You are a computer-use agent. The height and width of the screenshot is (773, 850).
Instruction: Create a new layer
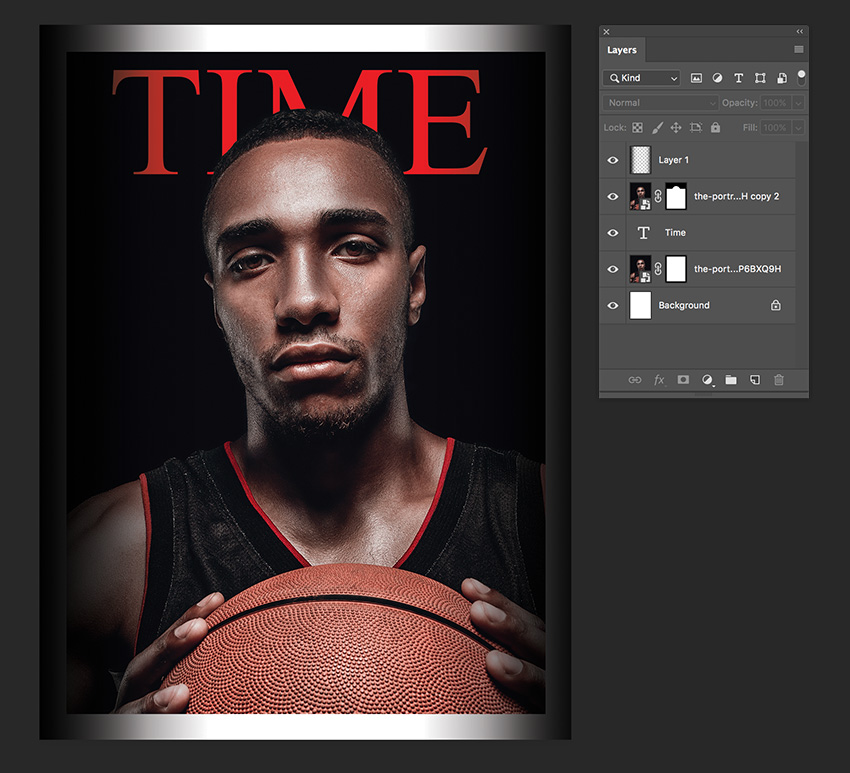coord(755,380)
